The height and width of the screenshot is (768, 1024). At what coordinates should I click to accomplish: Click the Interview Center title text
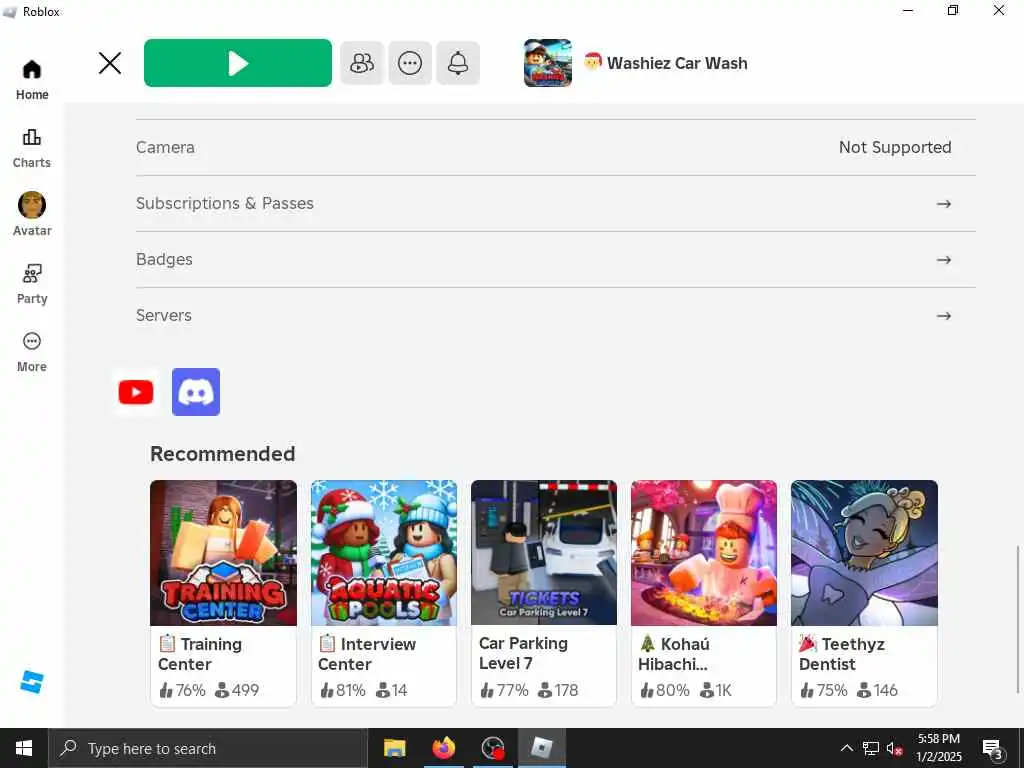pyautogui.click(x=367, y=654)
